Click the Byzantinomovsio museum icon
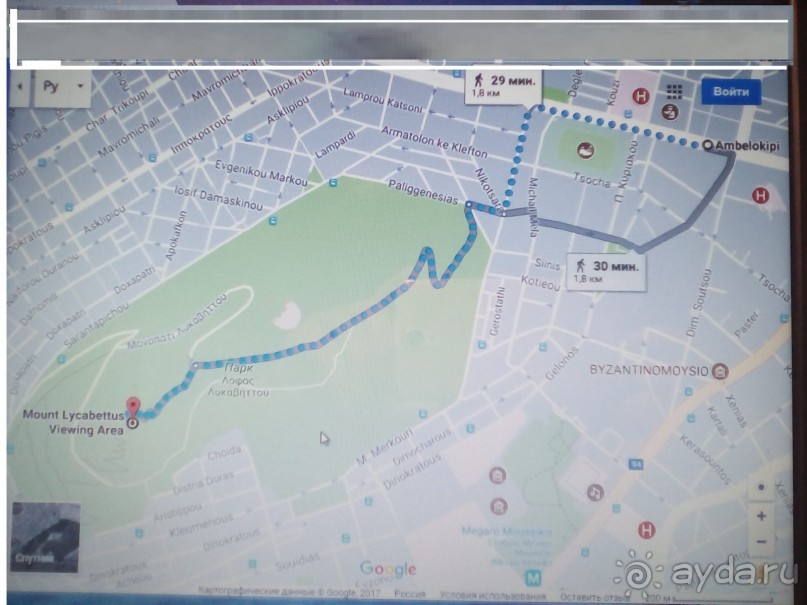 coord(721,371)
